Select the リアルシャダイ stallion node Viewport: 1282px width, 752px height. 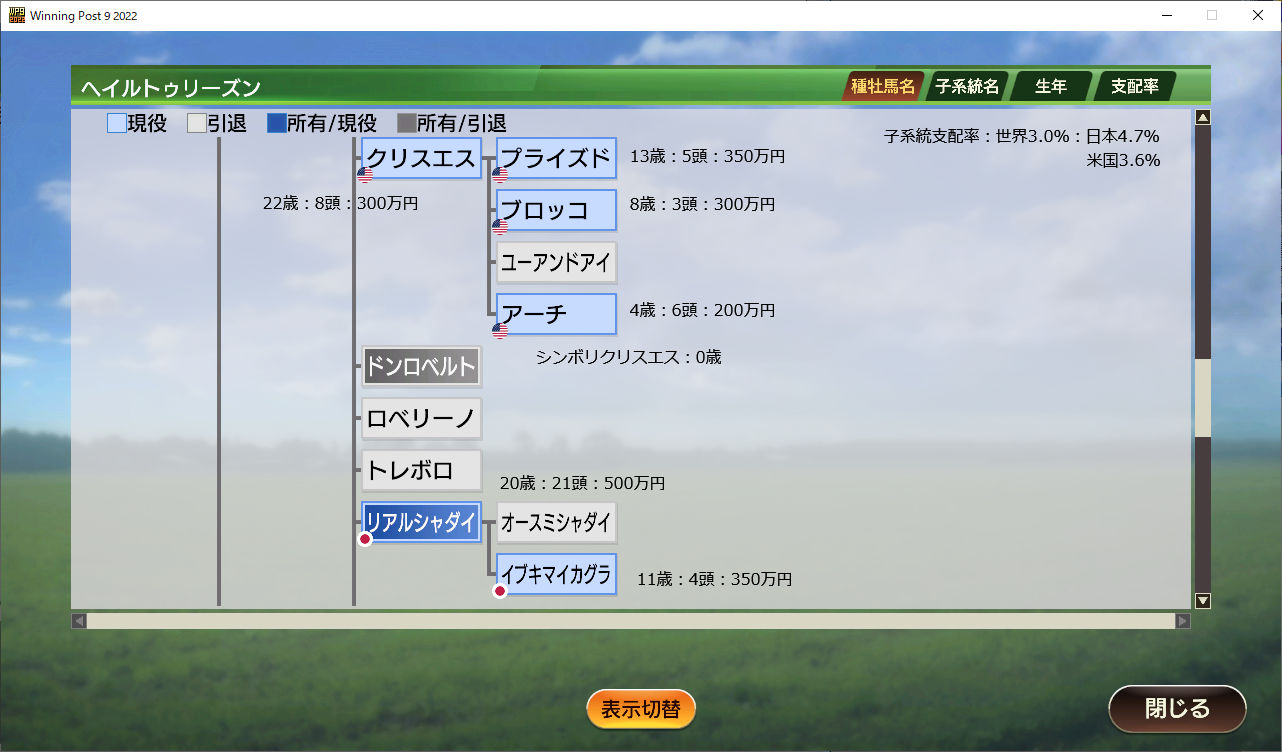pos(421,522)
